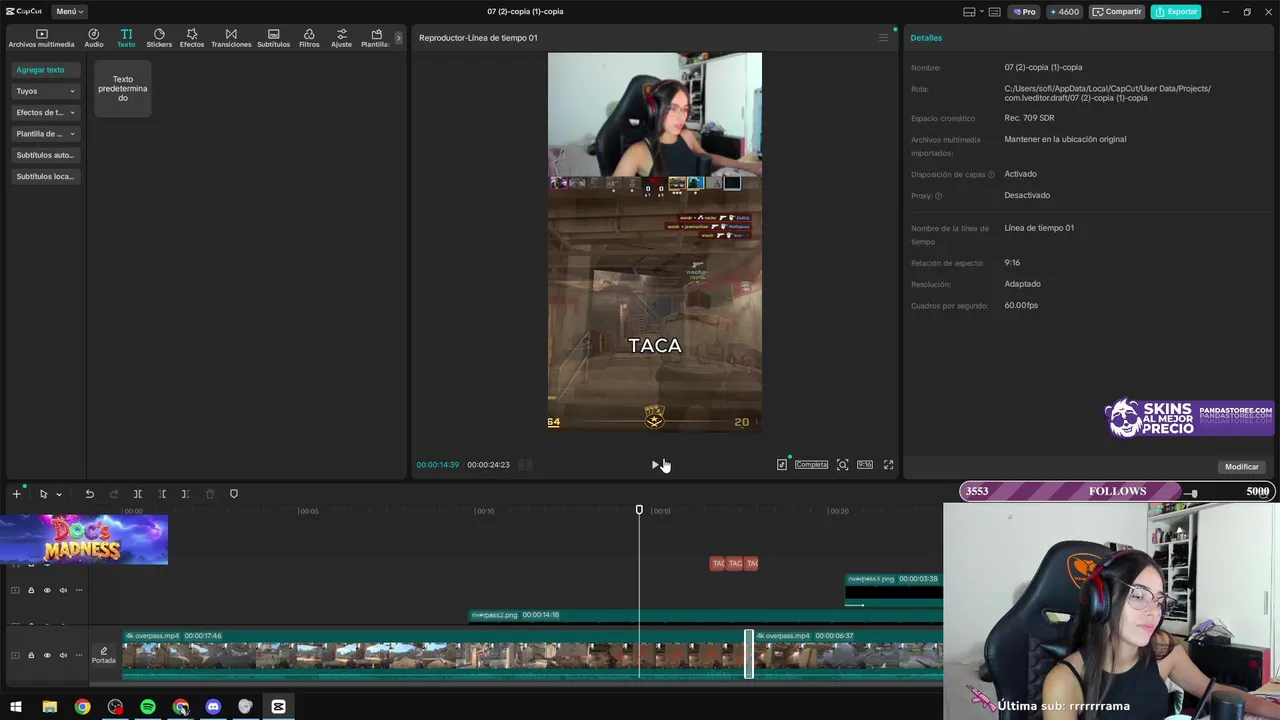Toggle overlay track visibility eye
The width and height of the screenshot is (1280, 720).
[47, 590]
